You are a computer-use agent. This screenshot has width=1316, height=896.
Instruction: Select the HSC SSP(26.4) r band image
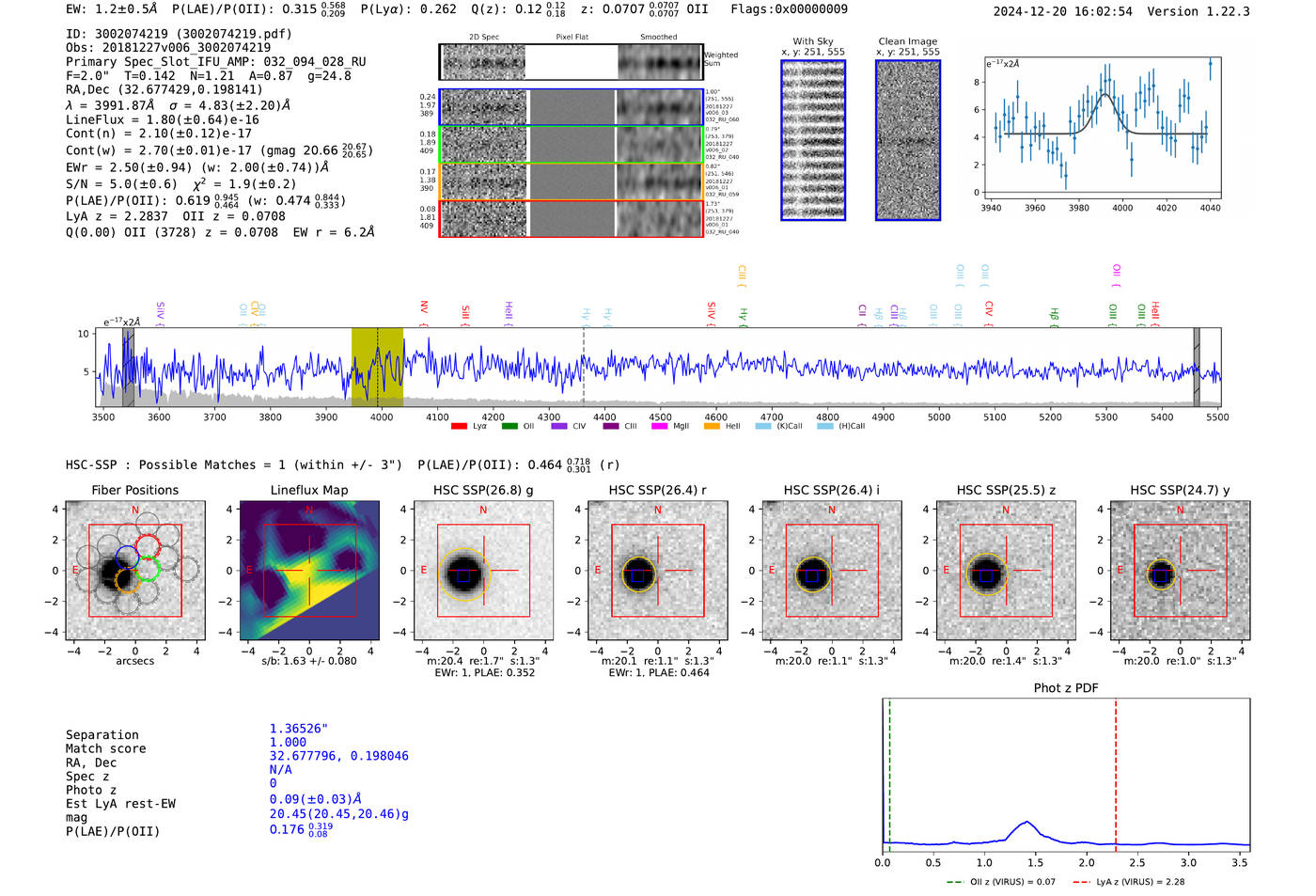658,571
